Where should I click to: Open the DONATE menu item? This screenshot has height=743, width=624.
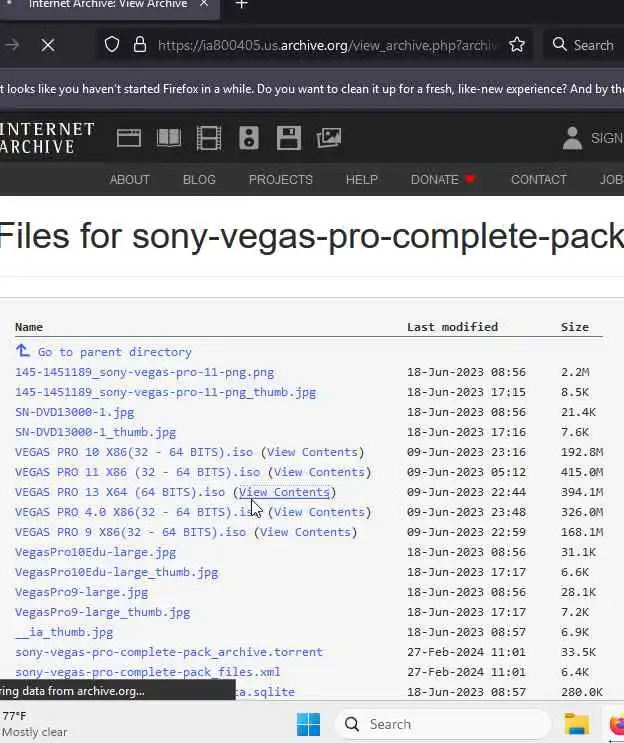coord(443,180)
